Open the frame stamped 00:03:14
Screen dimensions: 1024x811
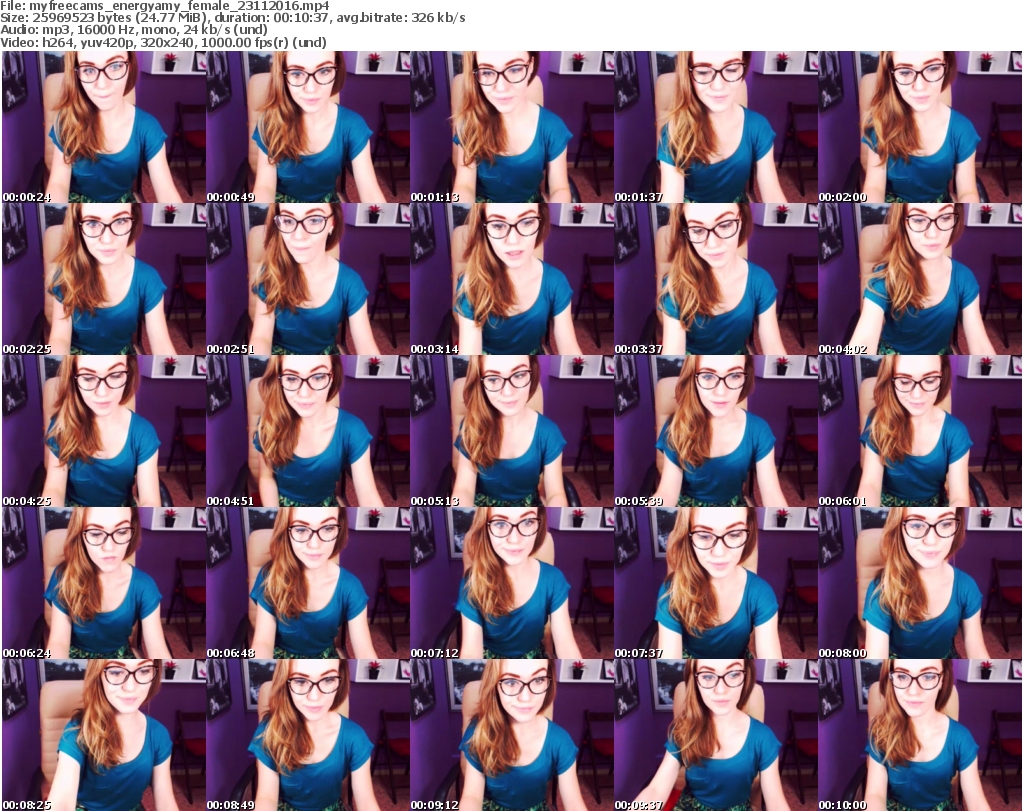pyautogui.click(x=511, y=279)
